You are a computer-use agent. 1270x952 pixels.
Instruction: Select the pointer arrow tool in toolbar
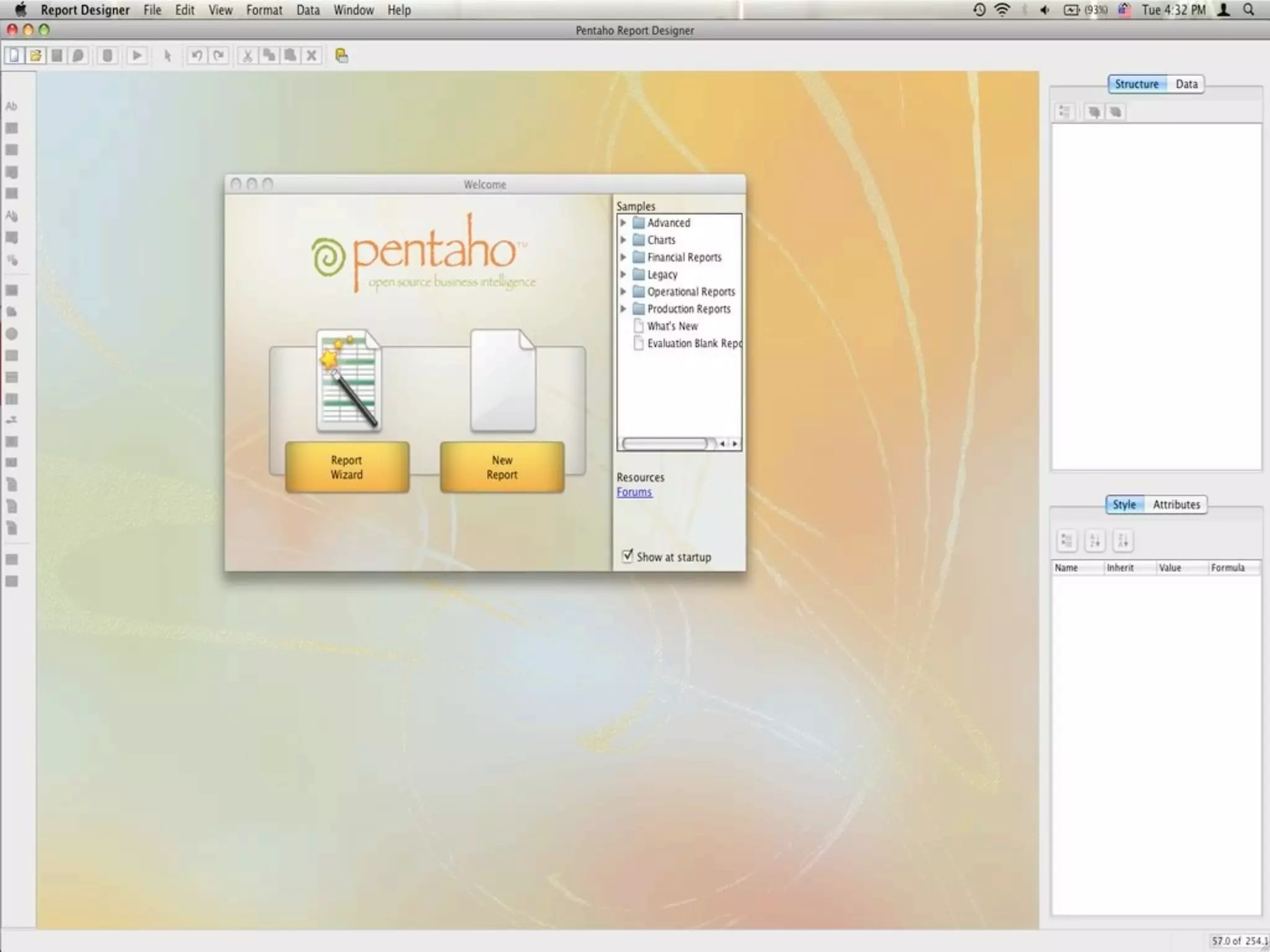coord(167,56)
